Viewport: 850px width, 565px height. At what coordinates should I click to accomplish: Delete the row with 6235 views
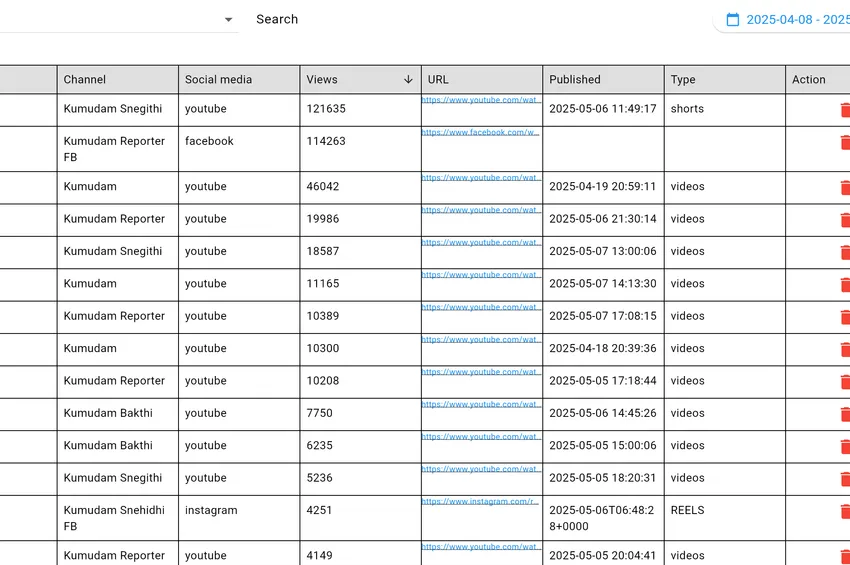click(x=845, y=447)
